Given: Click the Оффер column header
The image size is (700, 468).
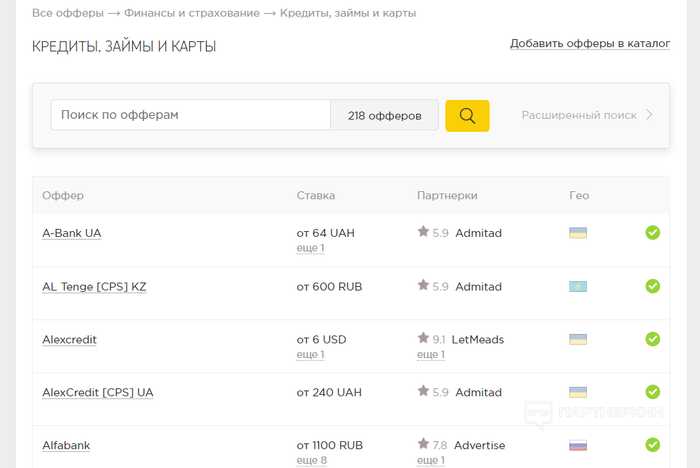Looking at the screenshot, I should tap(63, 196).
